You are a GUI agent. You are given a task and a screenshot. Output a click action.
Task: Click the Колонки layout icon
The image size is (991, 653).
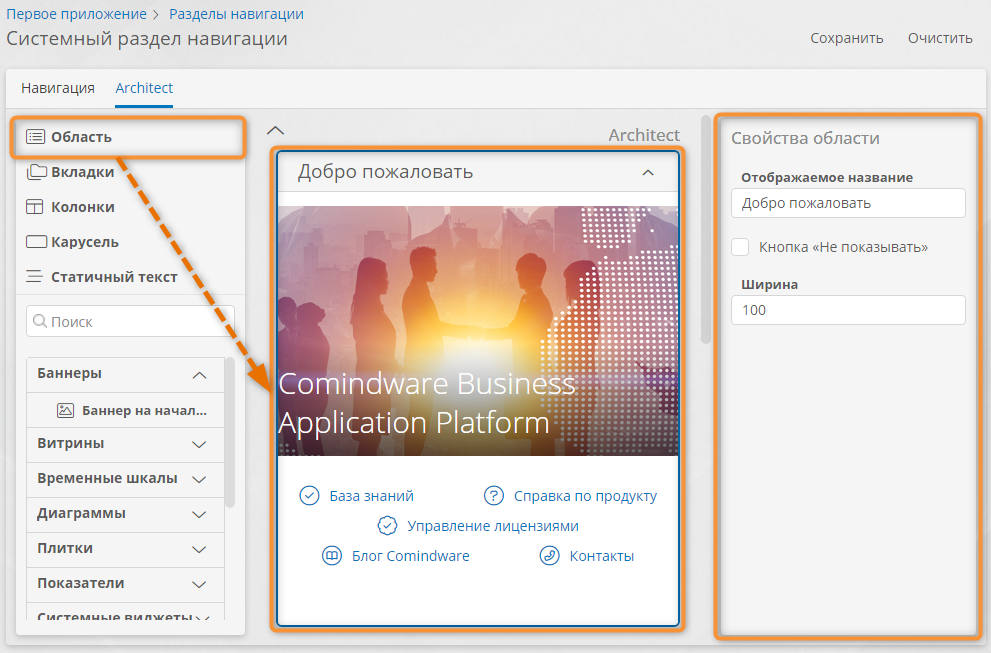(36, 207)
